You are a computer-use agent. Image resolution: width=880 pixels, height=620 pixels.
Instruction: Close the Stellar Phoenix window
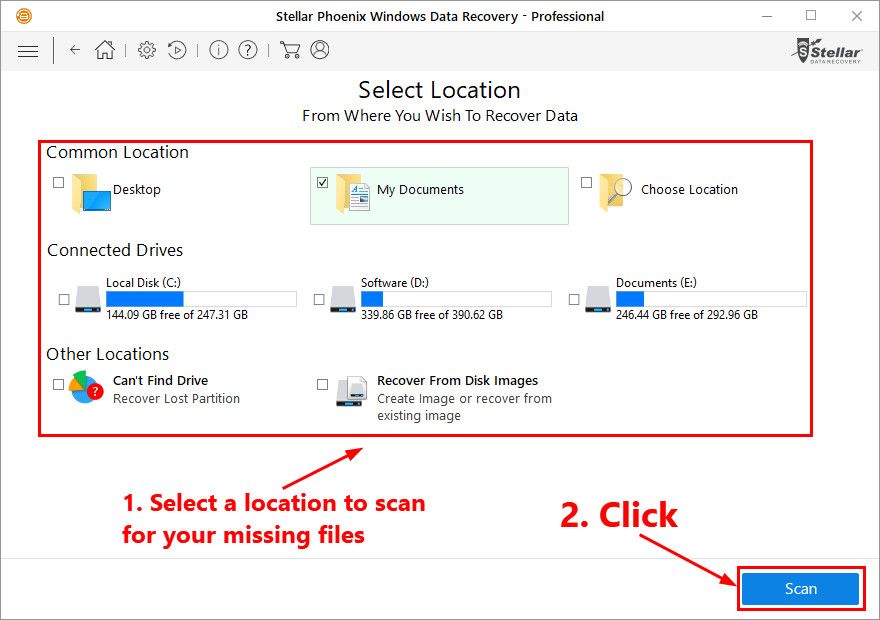[856, 16]
